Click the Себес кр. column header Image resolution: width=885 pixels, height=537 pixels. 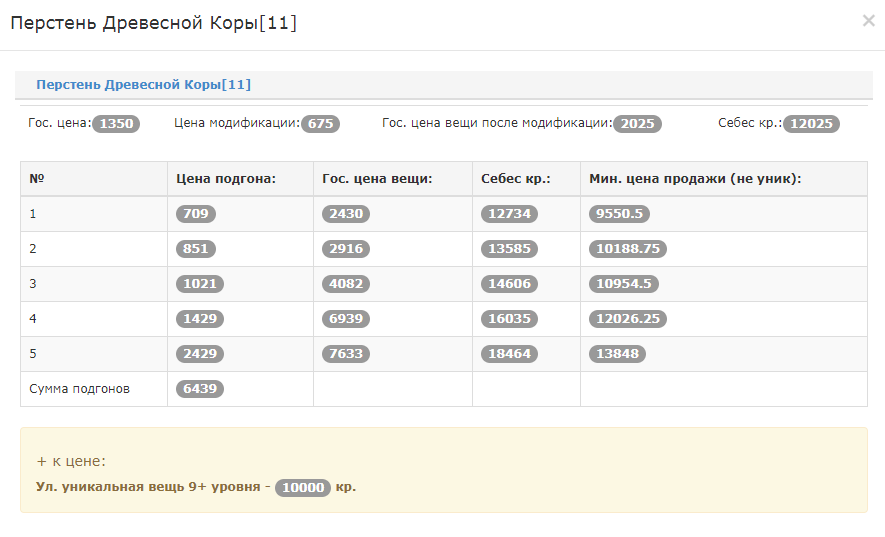[515, 179]
